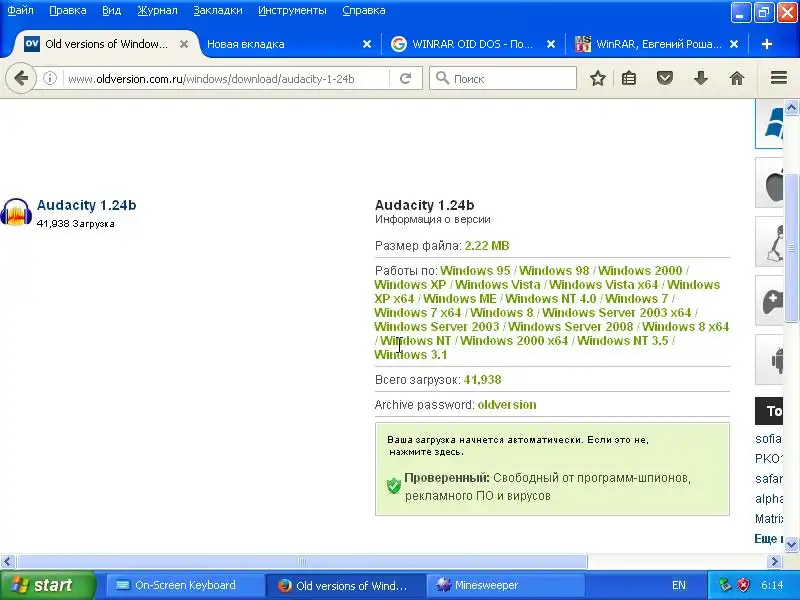Click the Windows 2000 x64 link

(x=514, y=340)
